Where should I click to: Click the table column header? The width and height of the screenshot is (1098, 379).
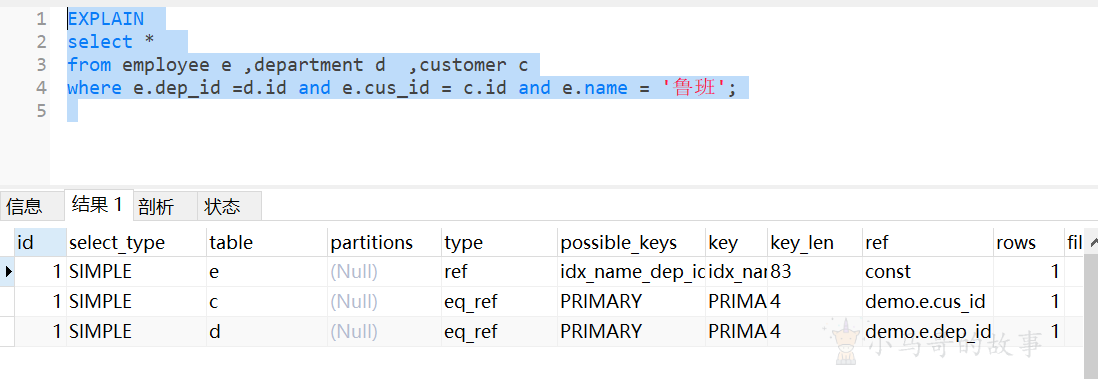tap(267, 242)
